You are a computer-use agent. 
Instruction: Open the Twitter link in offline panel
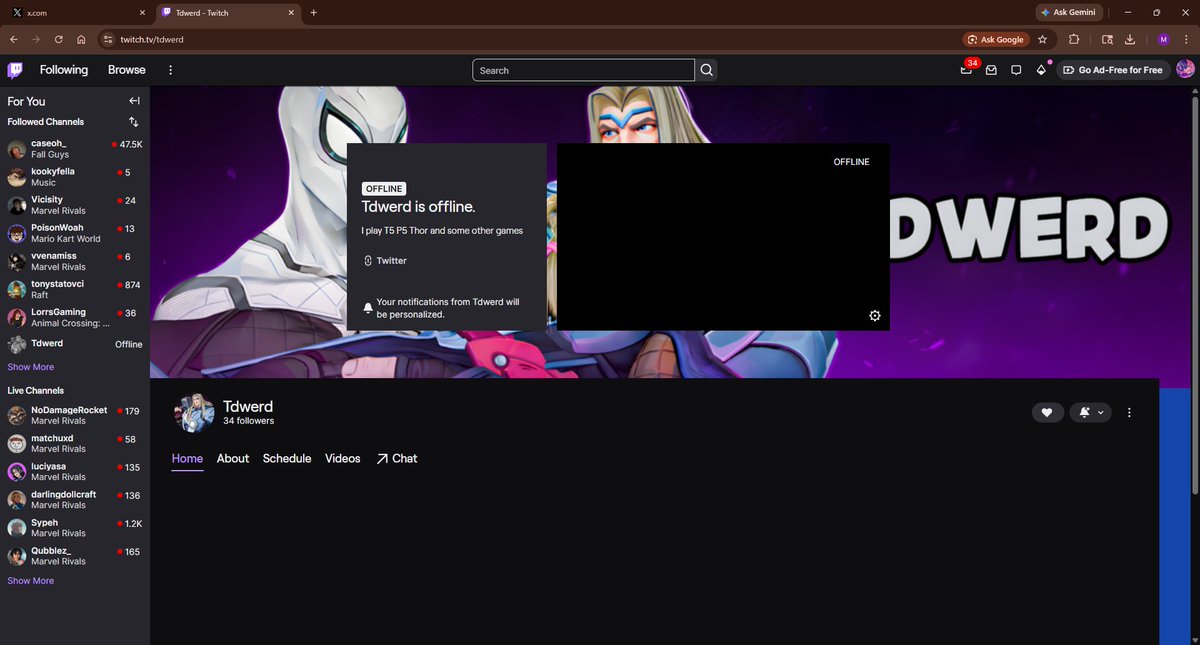[385, 260]
